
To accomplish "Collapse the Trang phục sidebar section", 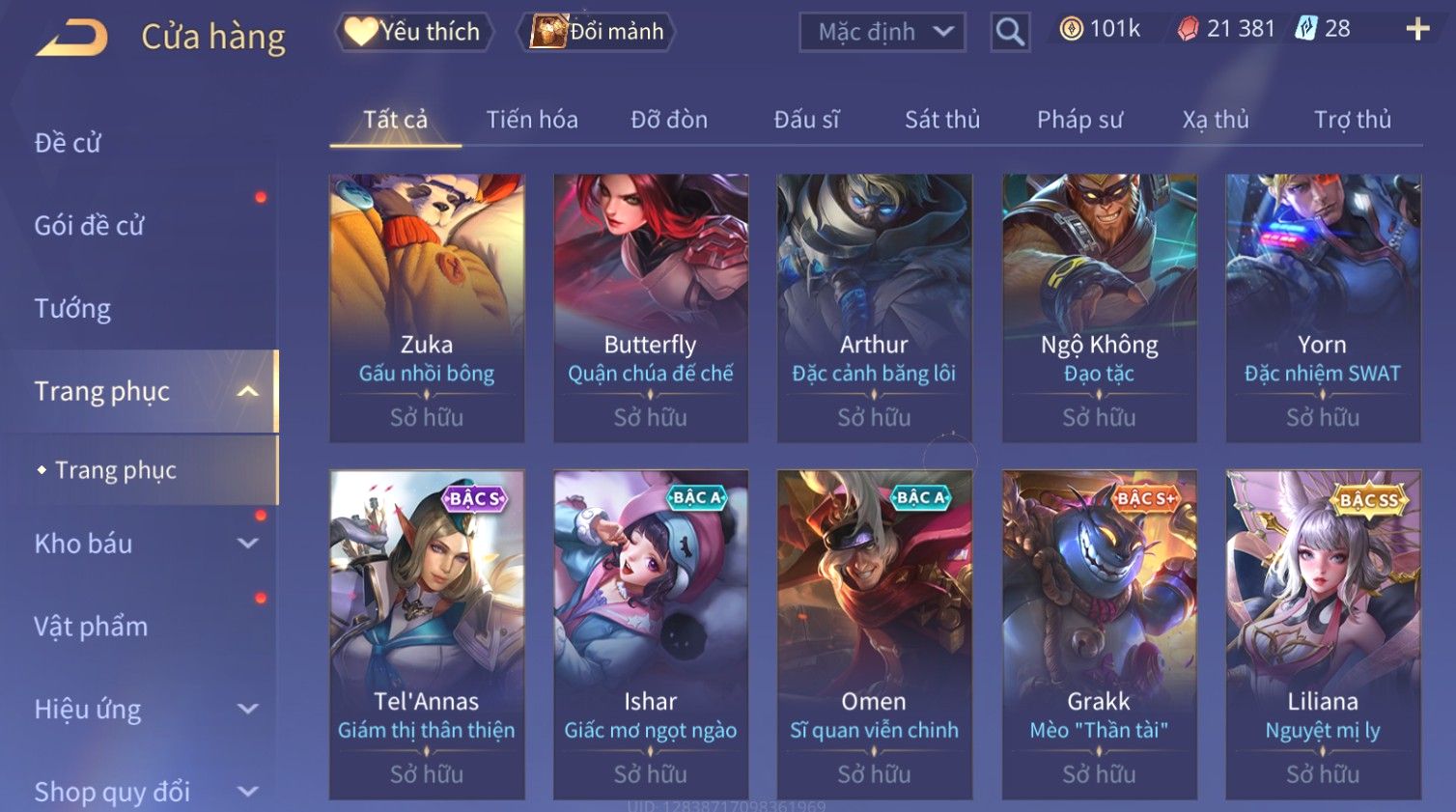I will pos(247,391).
